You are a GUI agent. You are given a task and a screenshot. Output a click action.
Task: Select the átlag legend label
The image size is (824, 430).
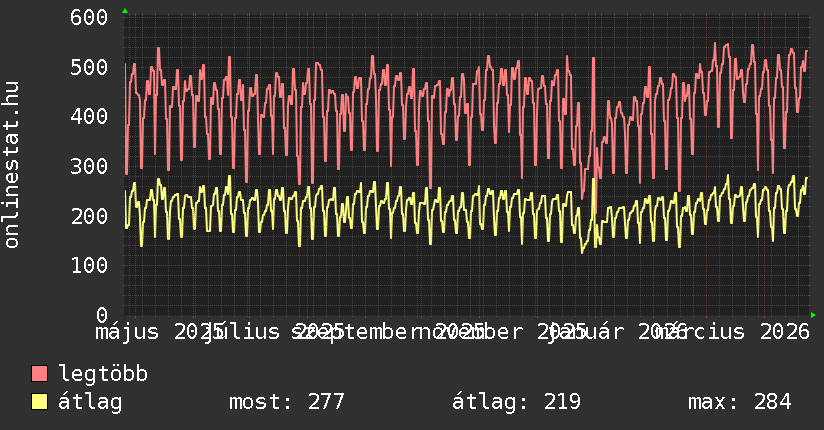pyautogui.click(x=90, y=402)
